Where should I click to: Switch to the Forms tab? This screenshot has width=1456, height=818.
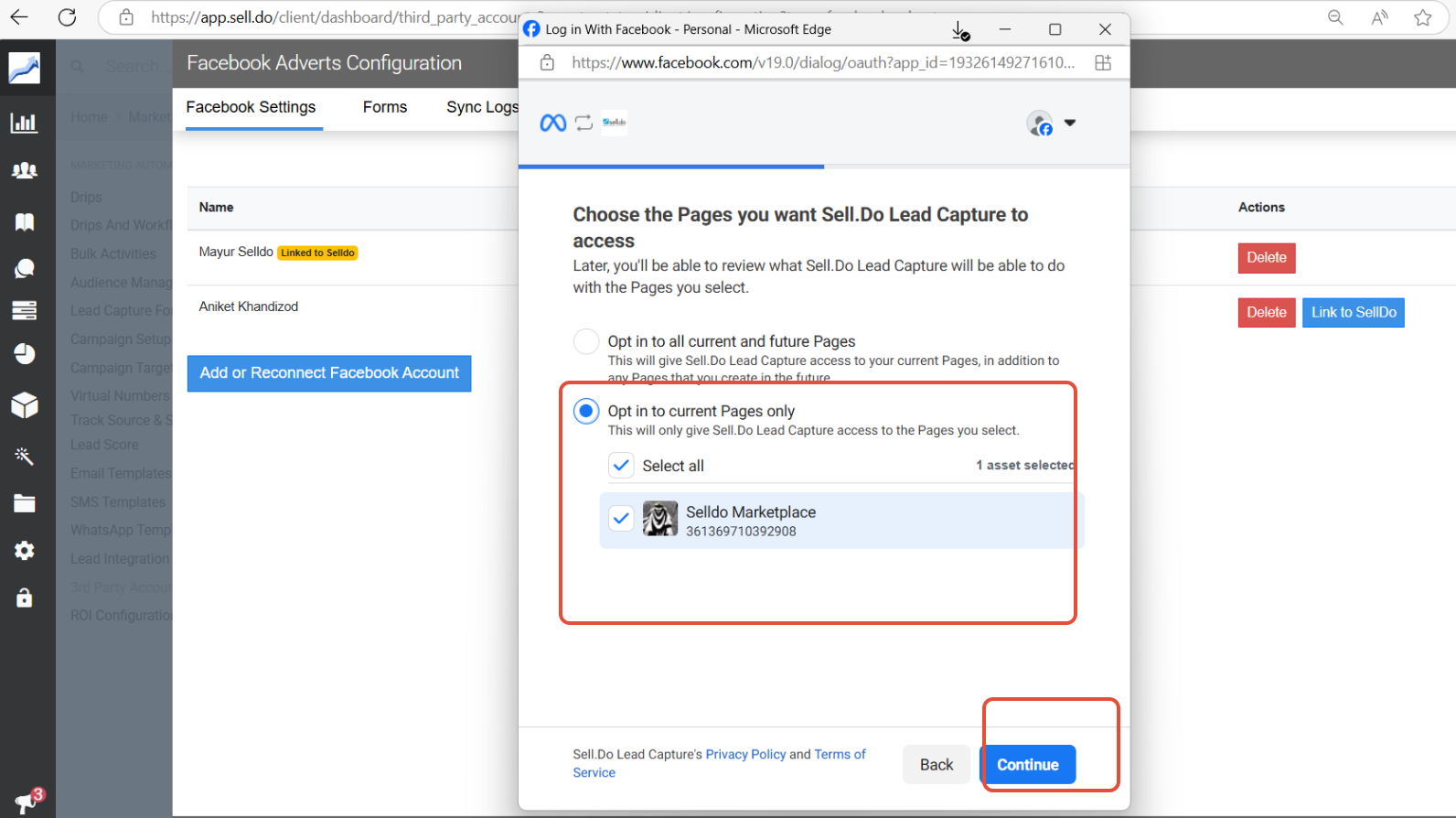[385, 107]
